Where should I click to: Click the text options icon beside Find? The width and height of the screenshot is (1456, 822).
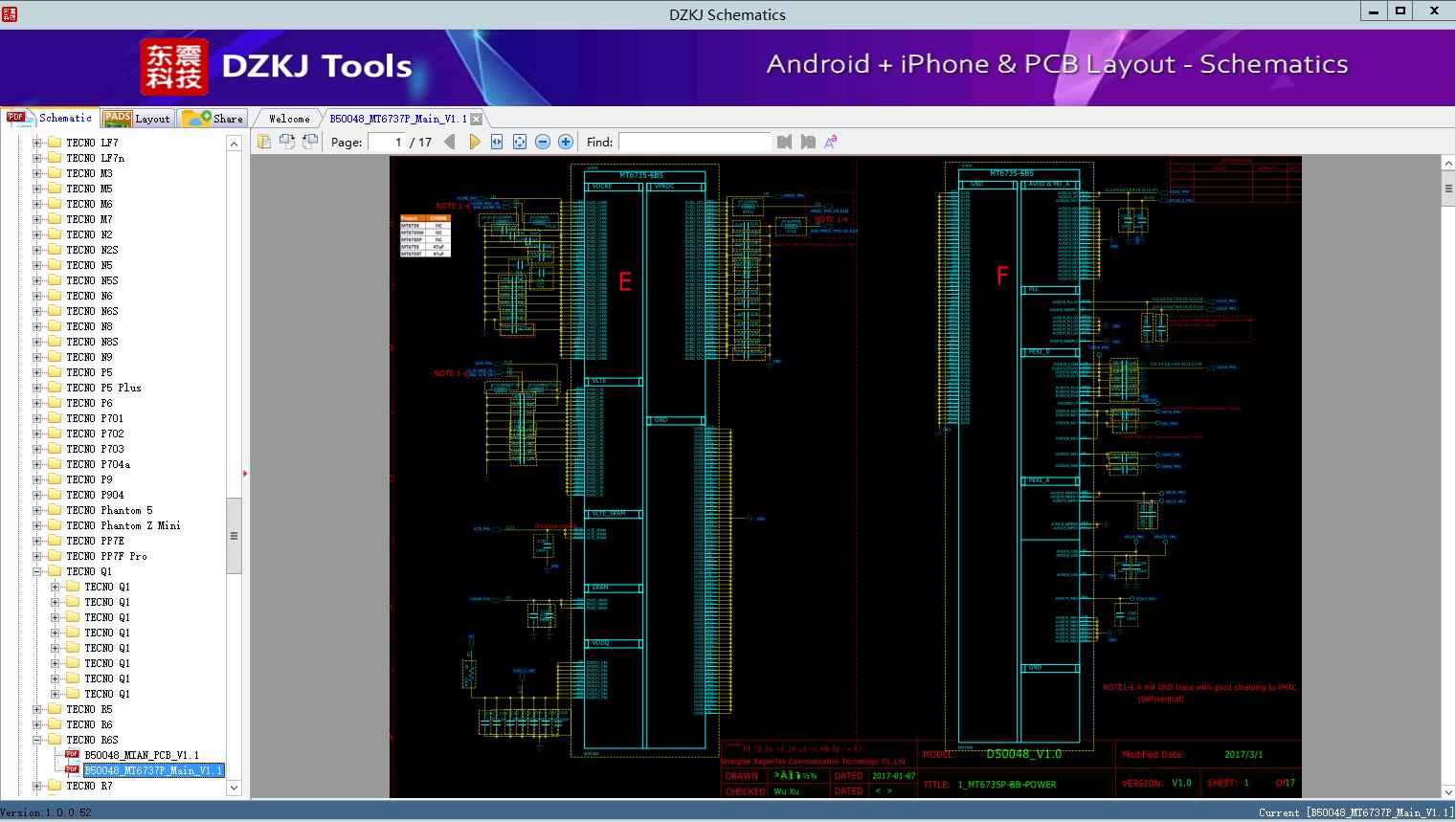point(831,142)
